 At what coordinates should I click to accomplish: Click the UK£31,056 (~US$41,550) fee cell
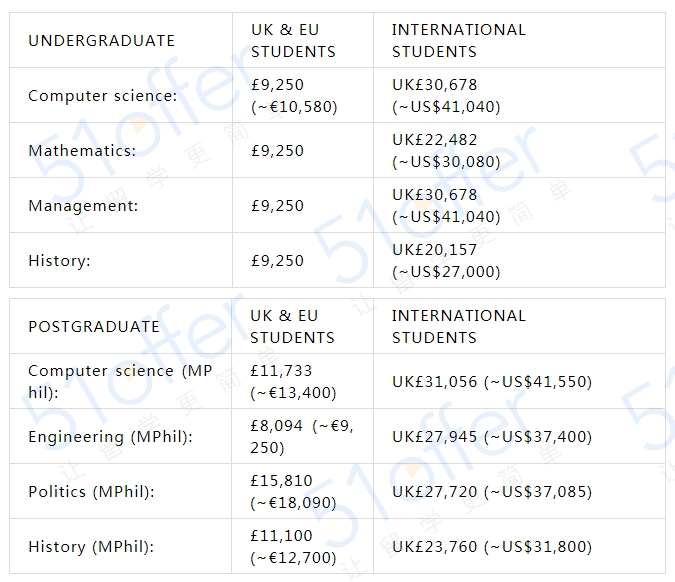[x=492, y=382]
